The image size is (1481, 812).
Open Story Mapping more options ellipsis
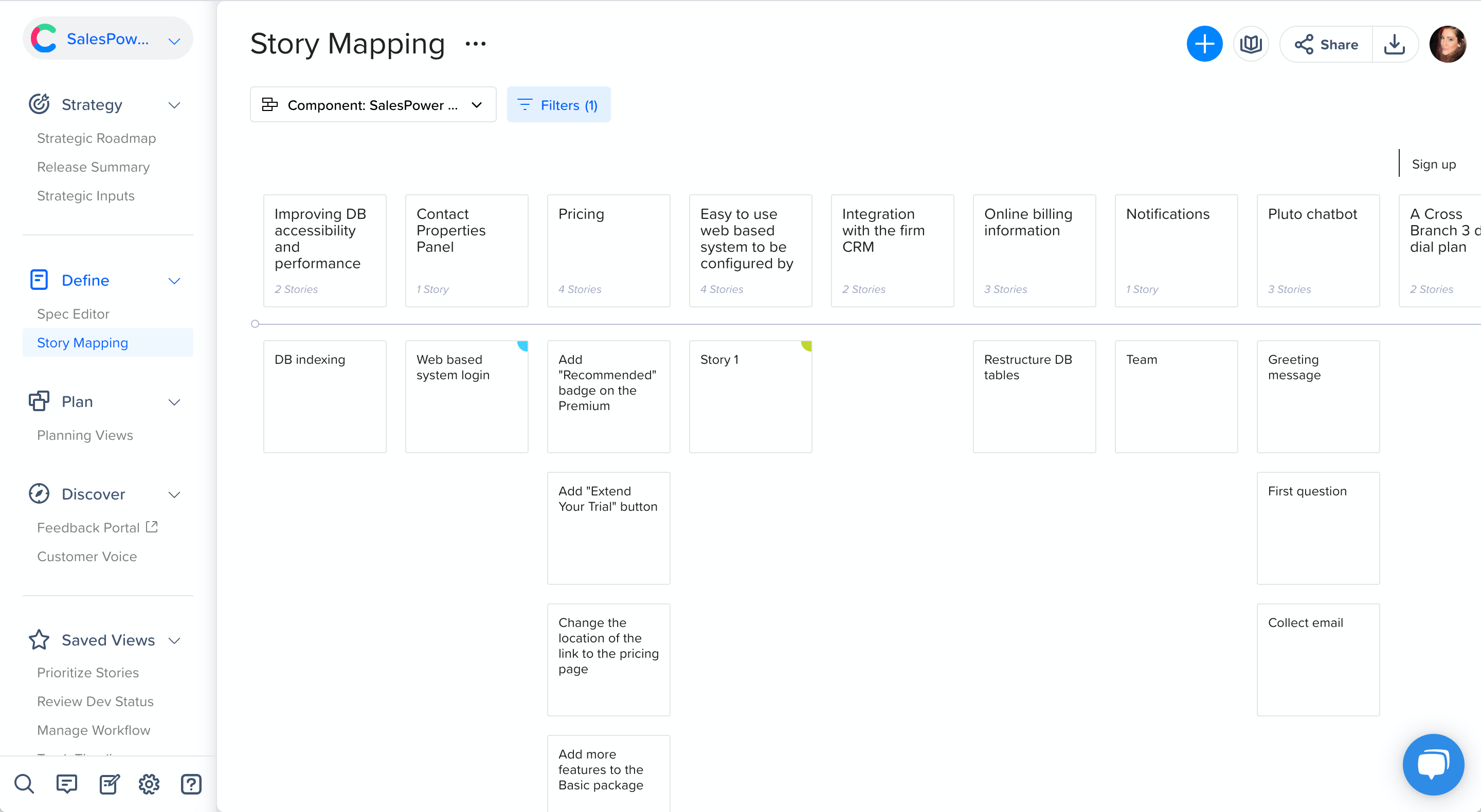click(476, 44)
